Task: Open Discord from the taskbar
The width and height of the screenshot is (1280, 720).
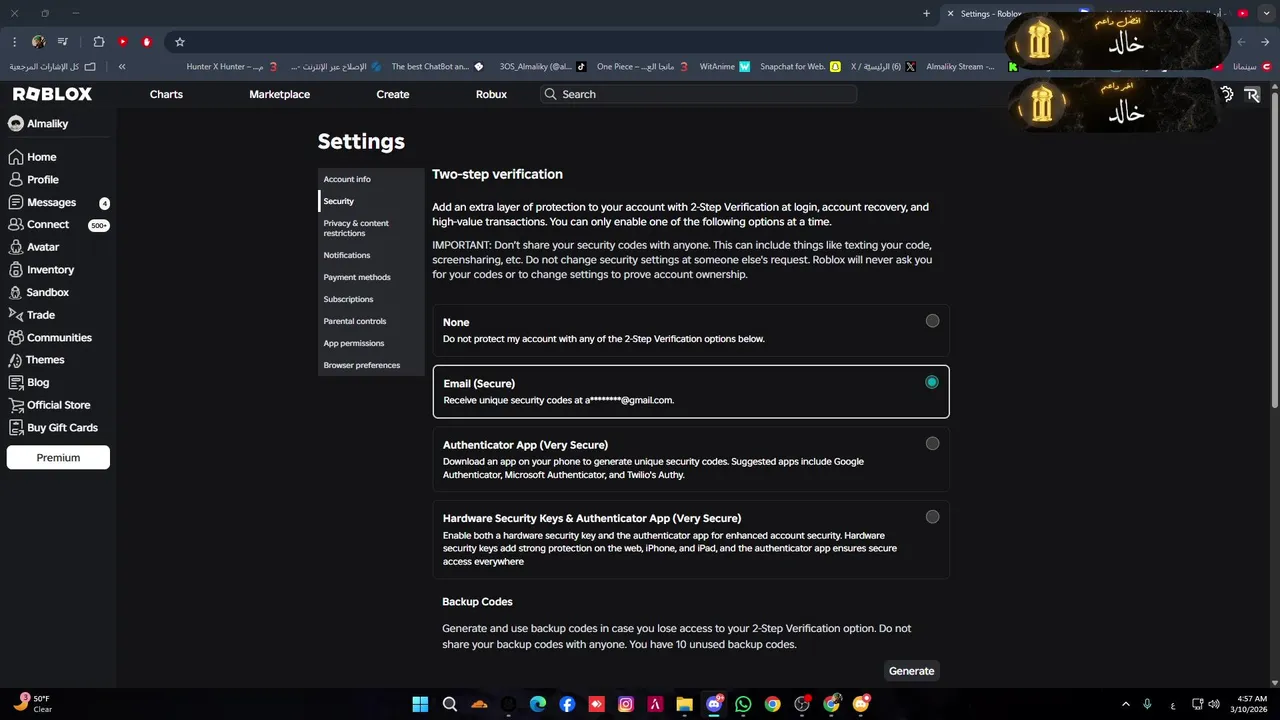Action: [713, 704]
